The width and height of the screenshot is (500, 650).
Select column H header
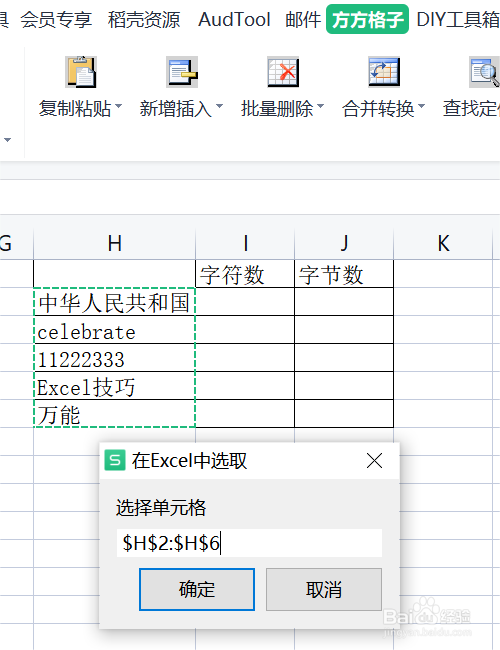click(114, 243)
